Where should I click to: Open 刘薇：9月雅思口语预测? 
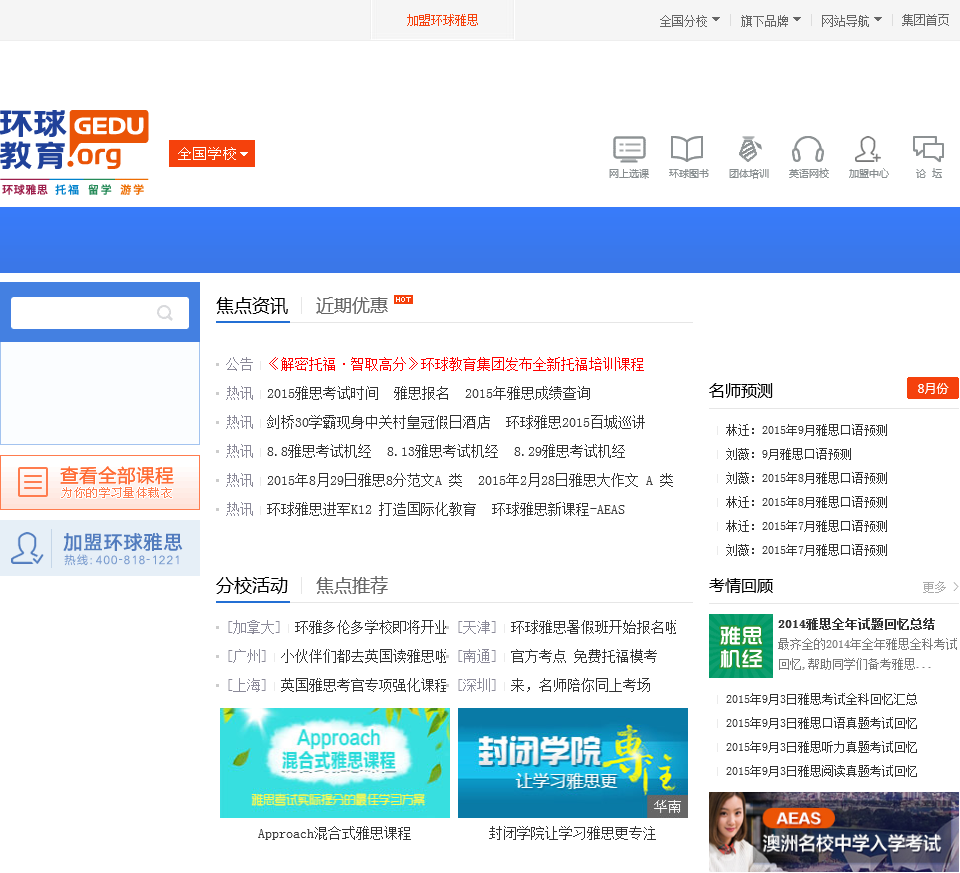point(789,454)
